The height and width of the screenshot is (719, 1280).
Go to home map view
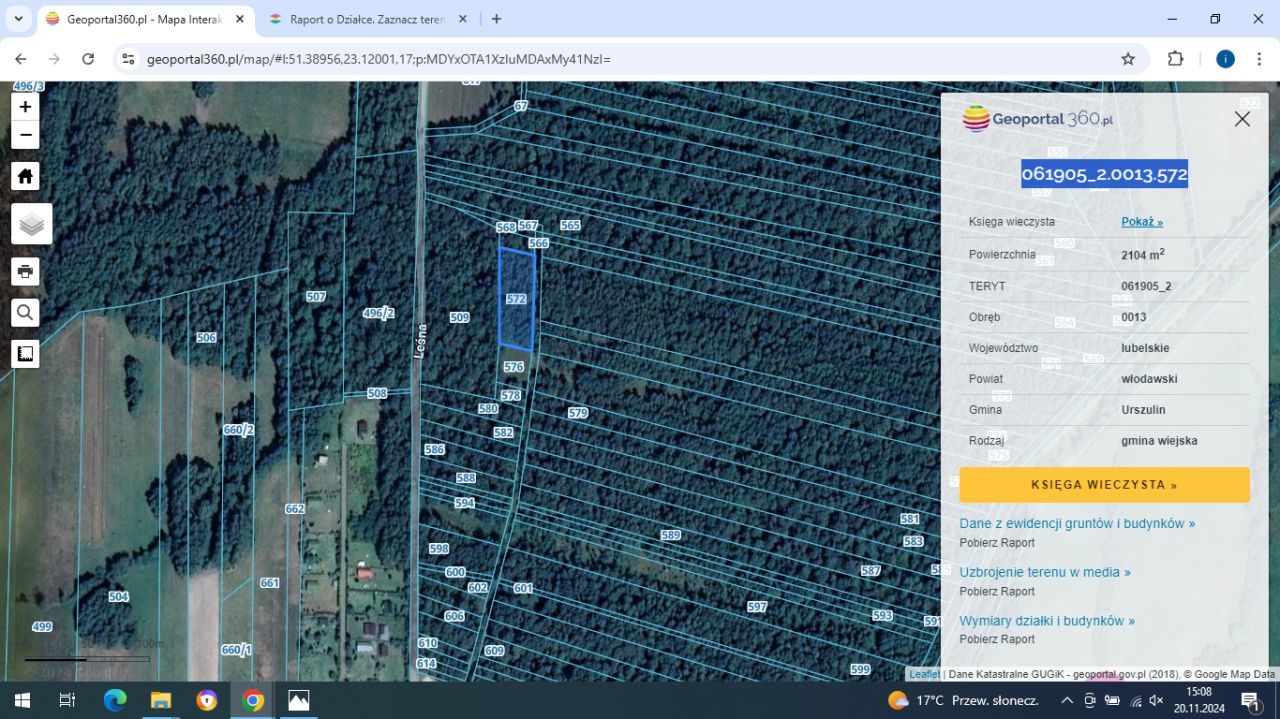[x=25, y=176]
